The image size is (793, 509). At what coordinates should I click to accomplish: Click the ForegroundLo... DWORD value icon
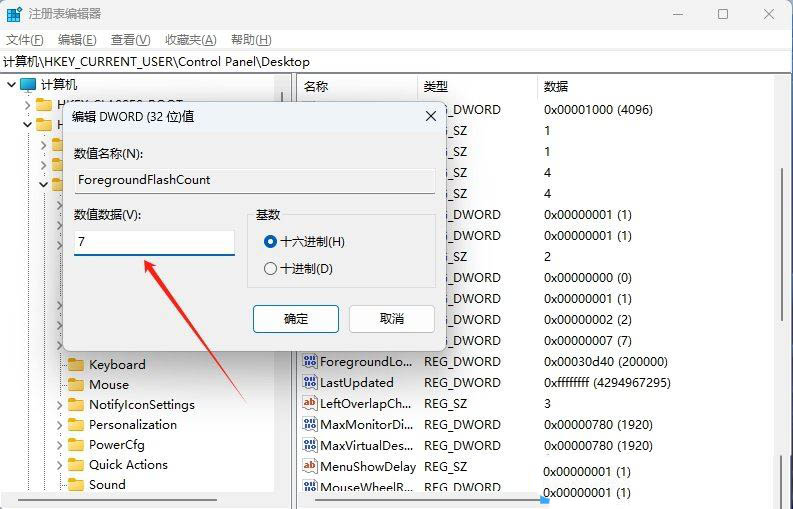[309, 362]
